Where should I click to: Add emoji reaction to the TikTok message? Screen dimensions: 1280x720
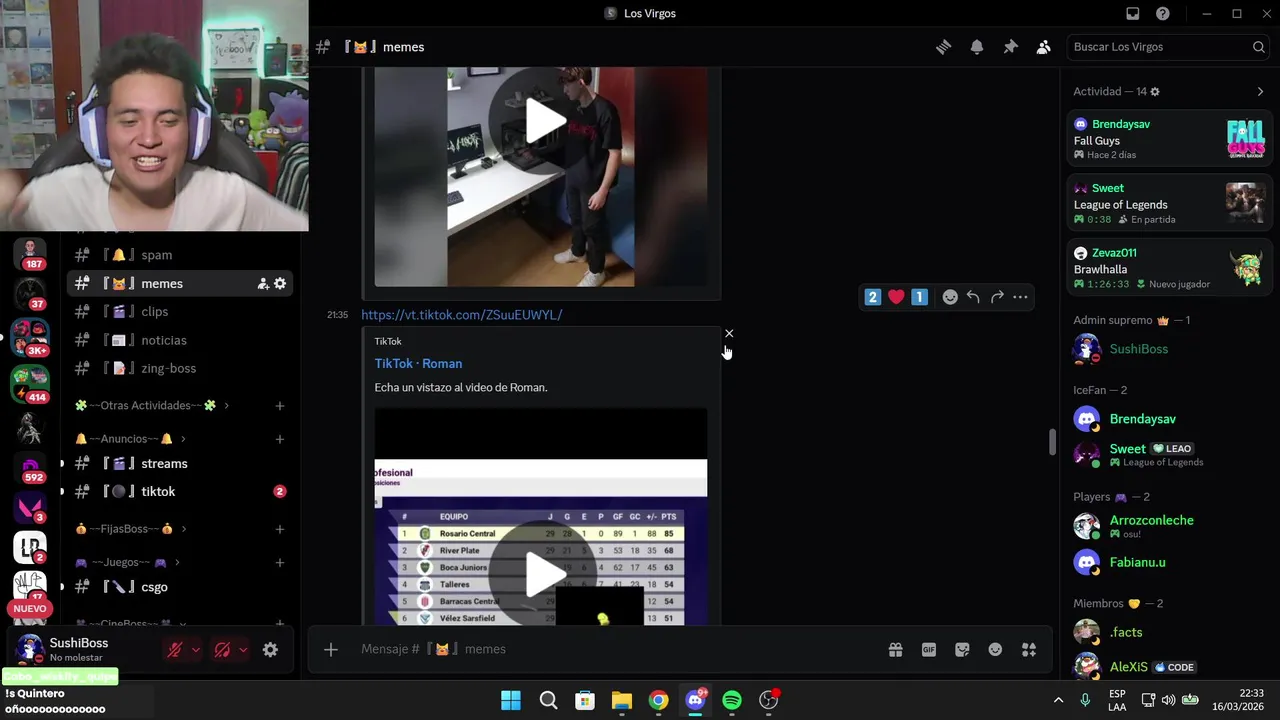950,297
